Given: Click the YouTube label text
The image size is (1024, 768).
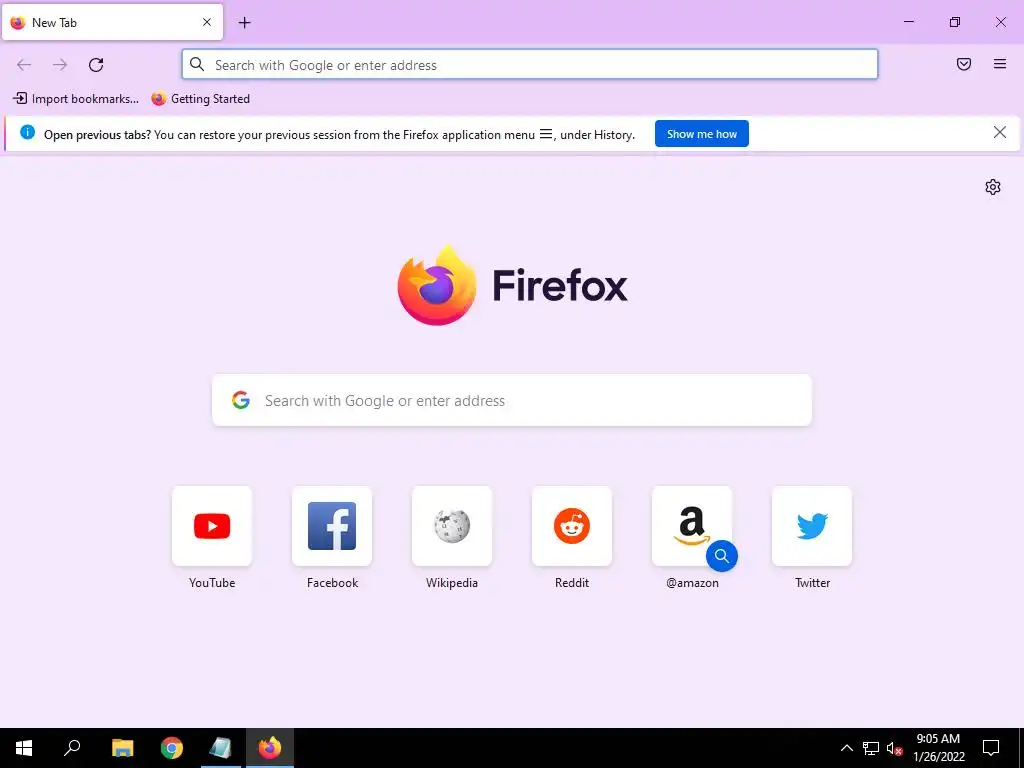Looking at the screenshot, I should [x=212, y=583].
